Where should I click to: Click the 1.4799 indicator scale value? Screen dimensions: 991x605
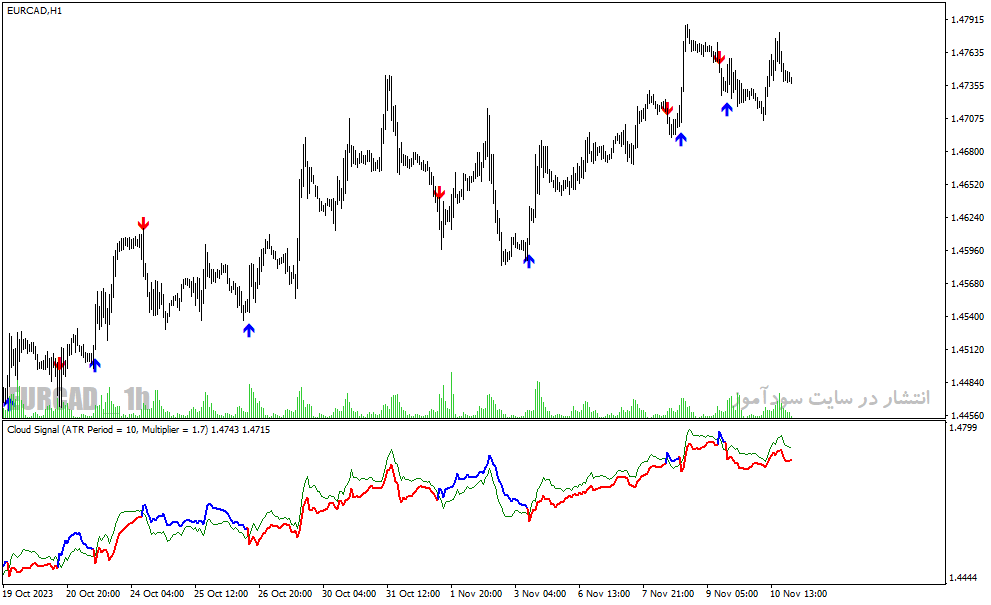pos(964,427)
